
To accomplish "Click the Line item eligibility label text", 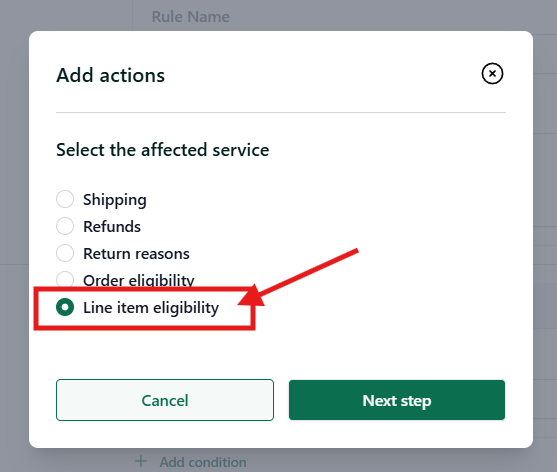I will click(151, 308).
